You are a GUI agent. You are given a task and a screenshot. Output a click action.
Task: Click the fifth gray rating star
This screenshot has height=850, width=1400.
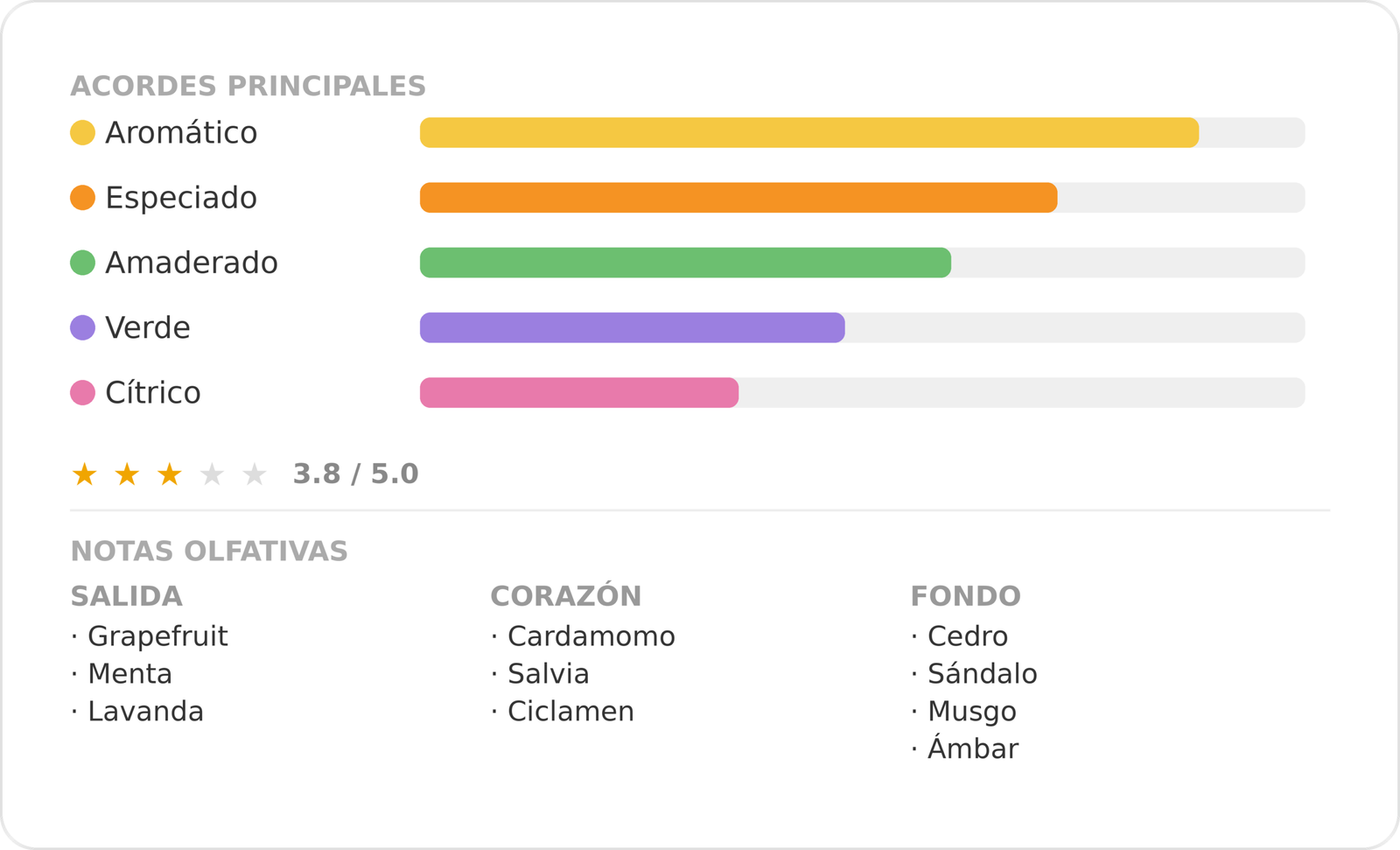click(255, 474)
